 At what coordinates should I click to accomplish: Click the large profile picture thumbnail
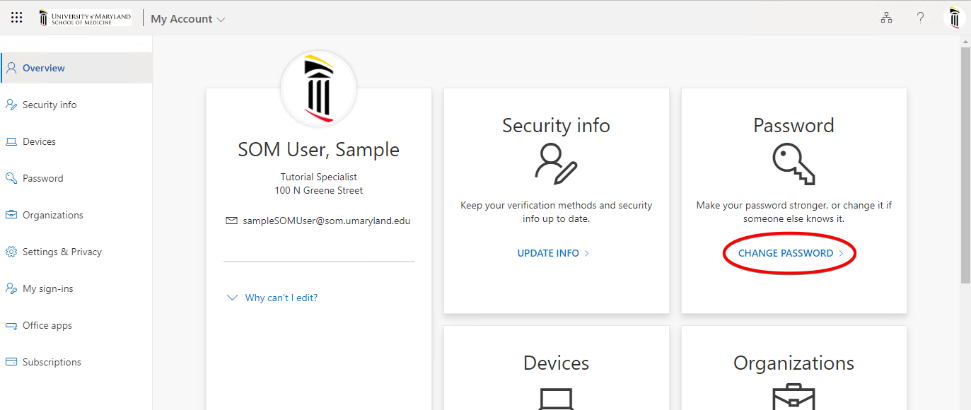pos(319,88)
